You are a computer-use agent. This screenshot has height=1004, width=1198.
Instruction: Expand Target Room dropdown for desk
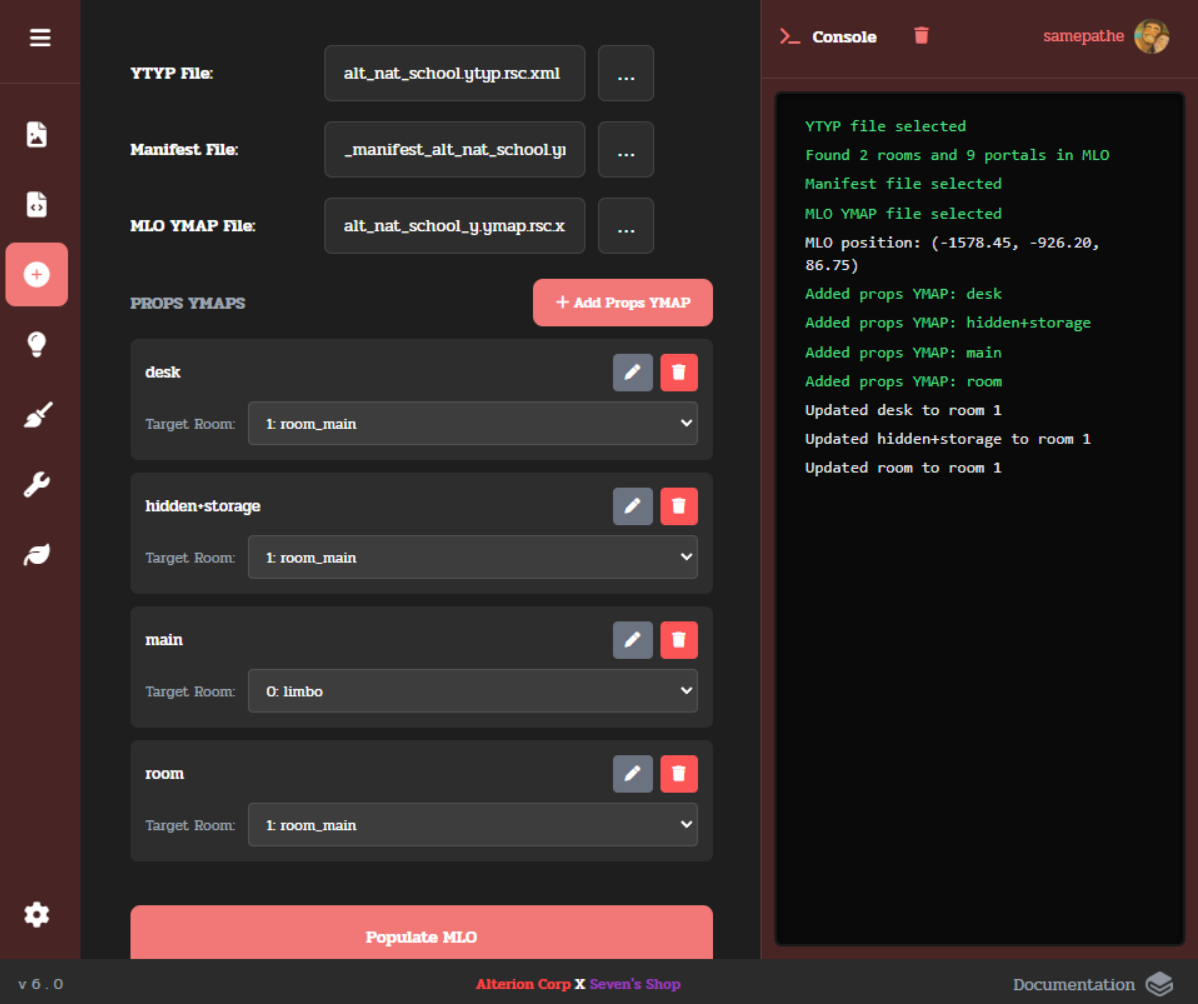[472, 424]
